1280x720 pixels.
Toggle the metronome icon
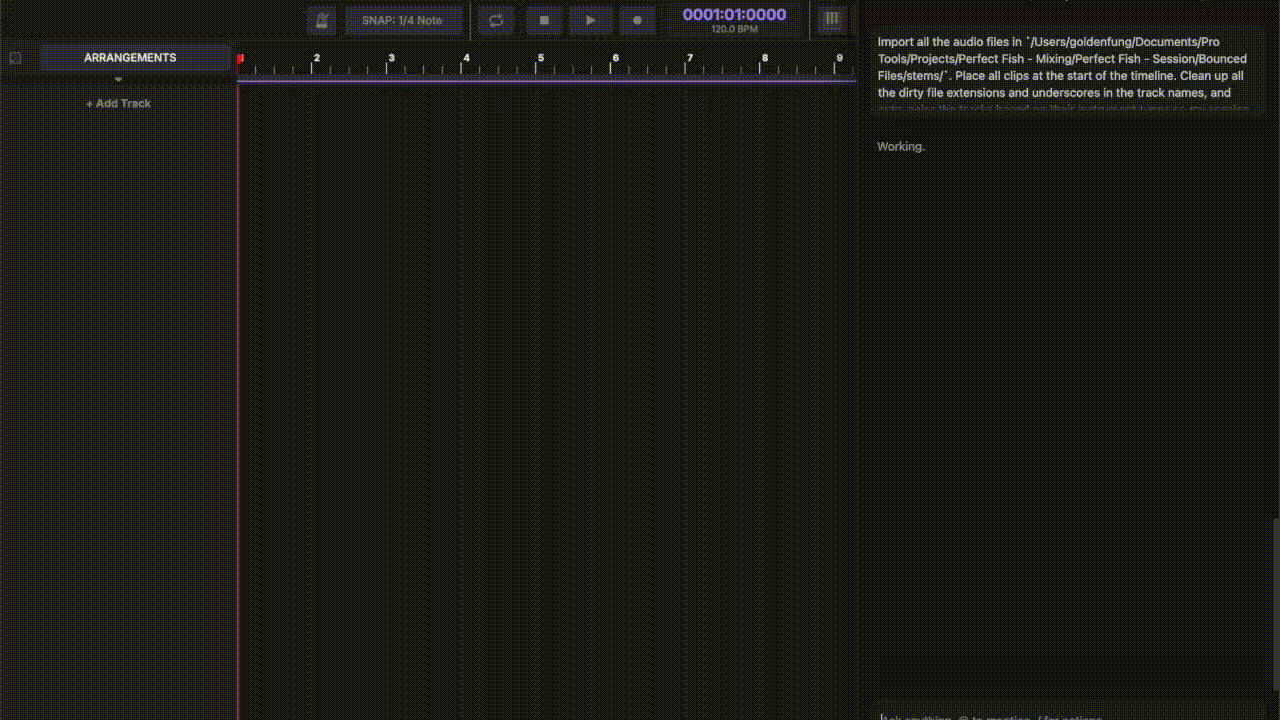(x=322, y=20)
